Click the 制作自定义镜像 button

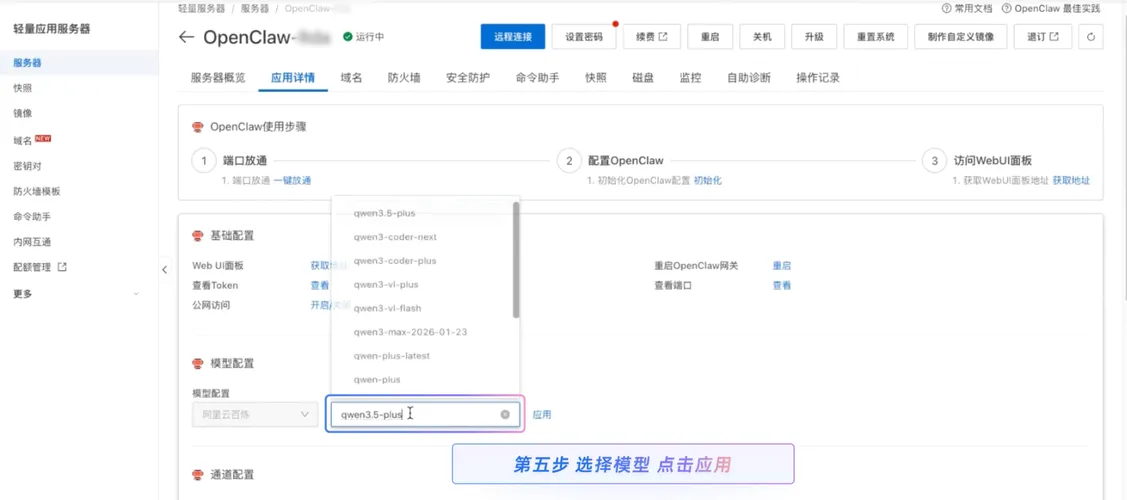[961, 37]
